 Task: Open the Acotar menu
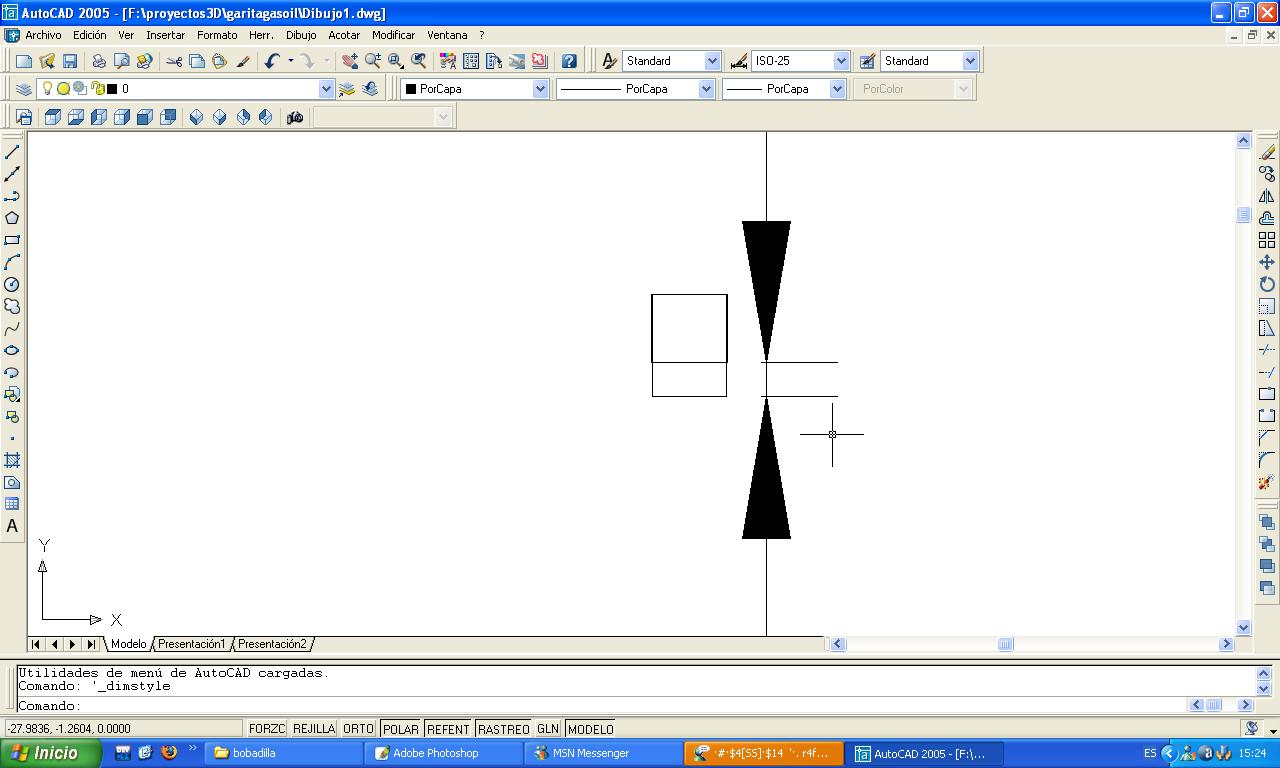pos(344,35)
